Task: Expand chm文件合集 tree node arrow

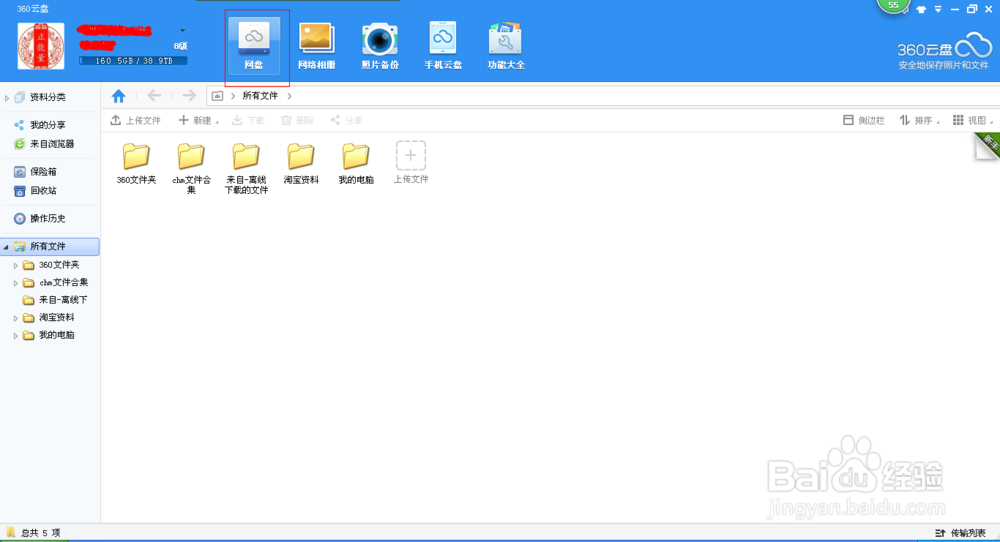Action: pyautogui.click(x=16, y=283)
